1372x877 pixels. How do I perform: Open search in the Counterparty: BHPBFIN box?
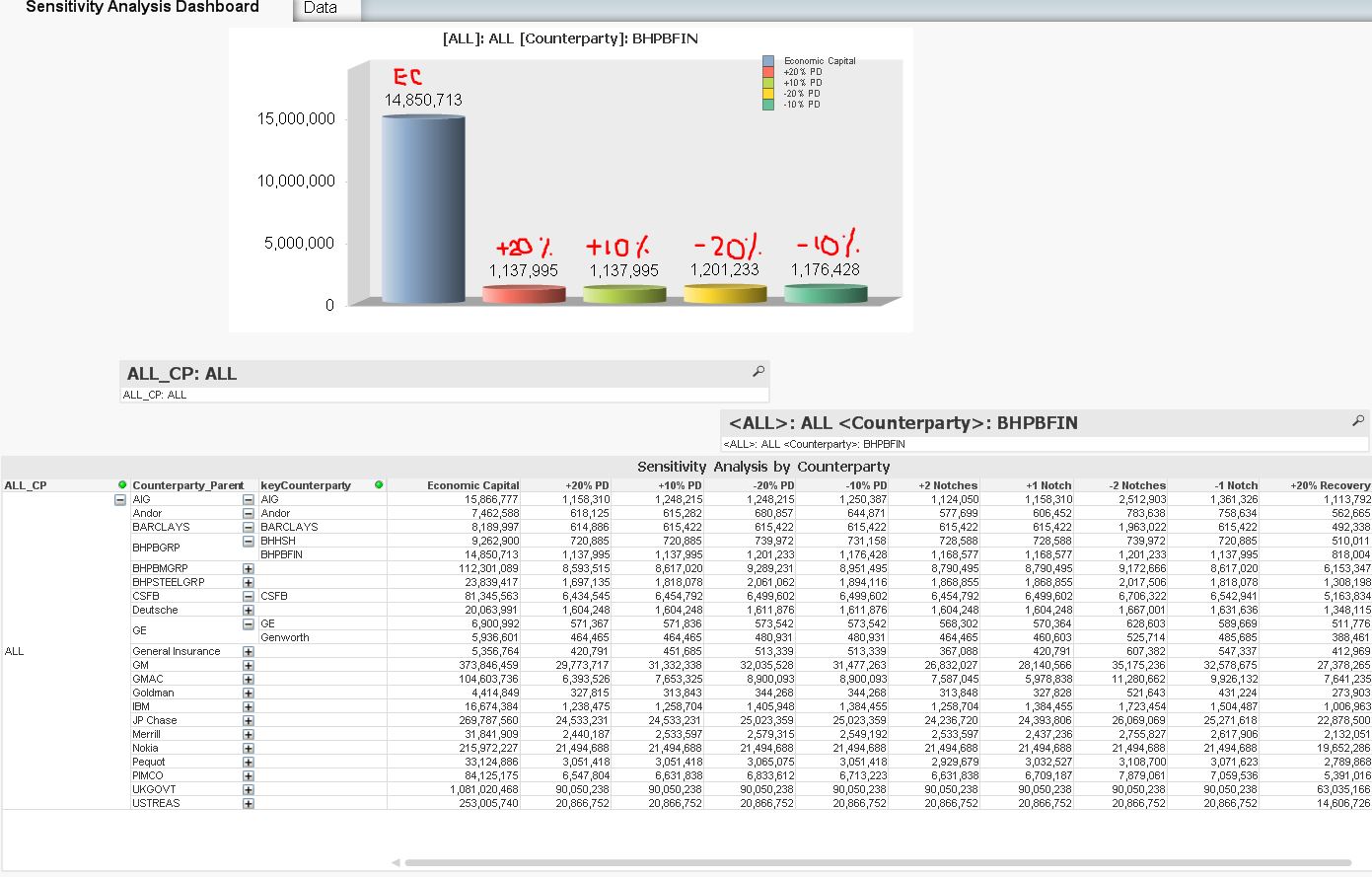pyautogui.click(x=1358, y=421)
